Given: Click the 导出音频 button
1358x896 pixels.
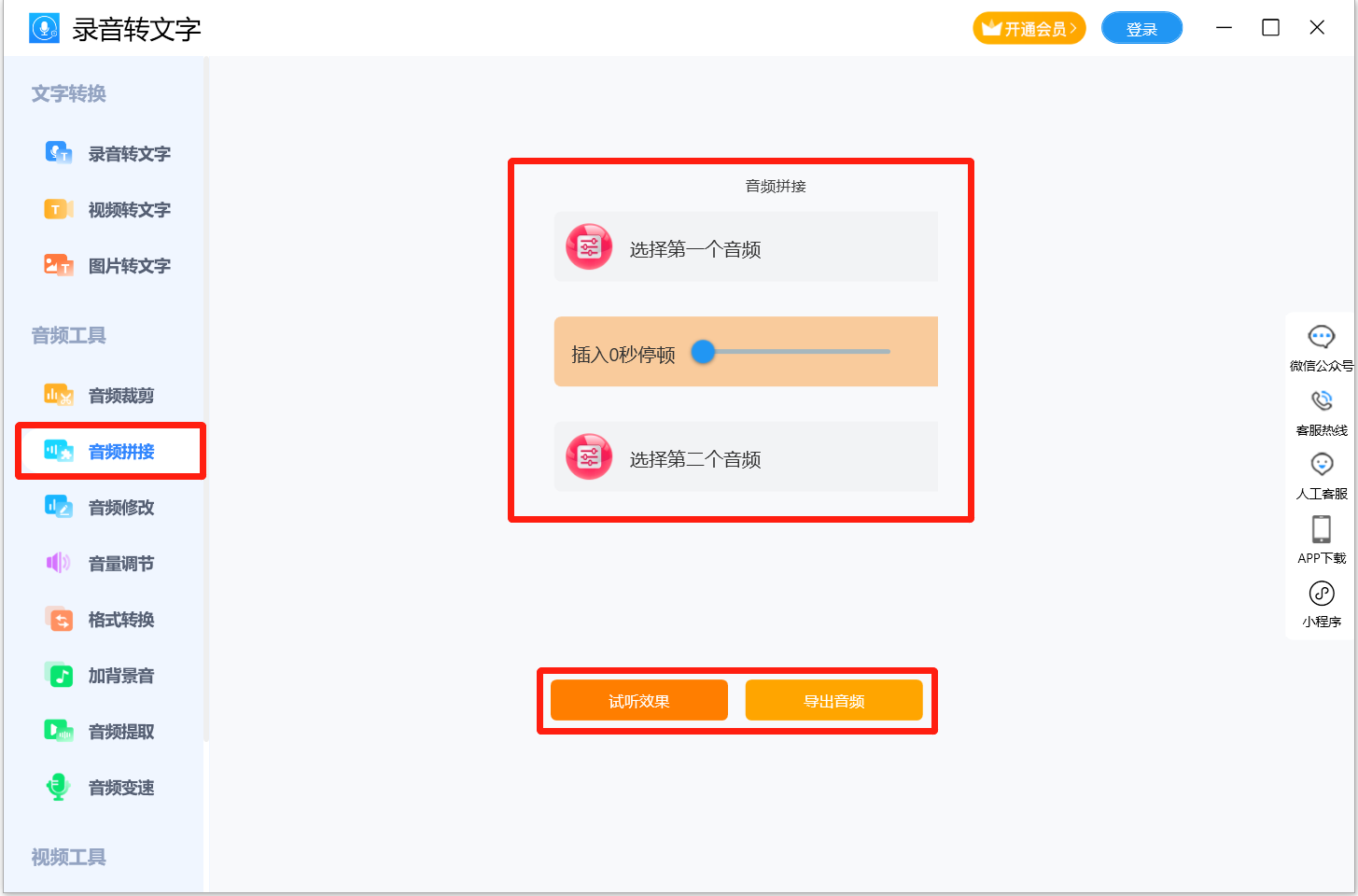Looking at the screenshot, I should (x=834, y=701).
